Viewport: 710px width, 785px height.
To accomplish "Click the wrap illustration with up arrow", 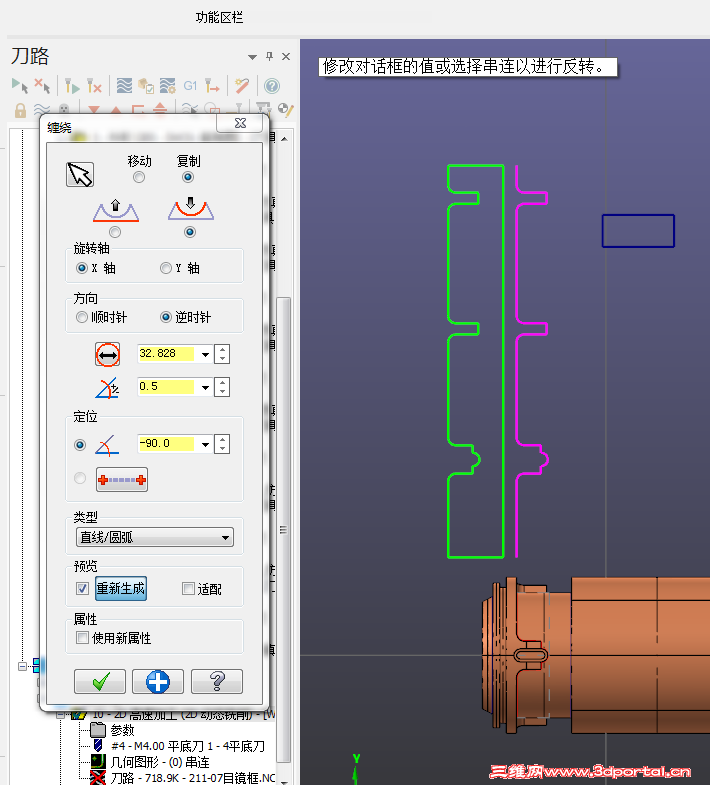I will click(116, 210).
